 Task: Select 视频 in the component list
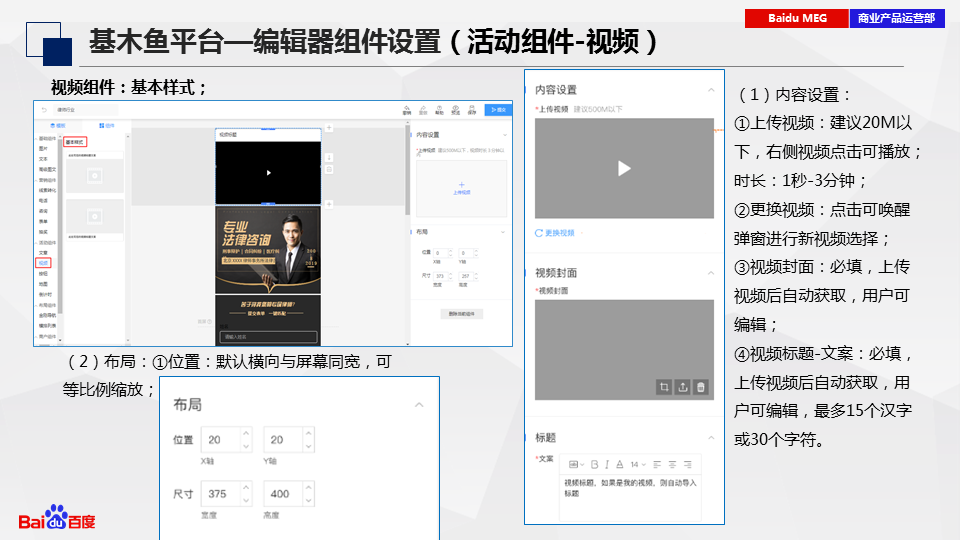[x=43, y=263]
